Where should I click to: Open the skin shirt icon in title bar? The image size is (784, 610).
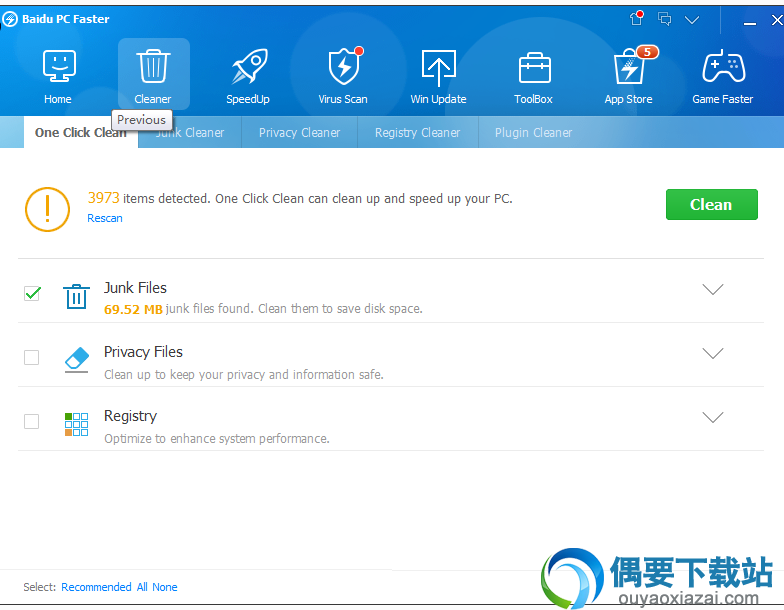click(636, 18)
